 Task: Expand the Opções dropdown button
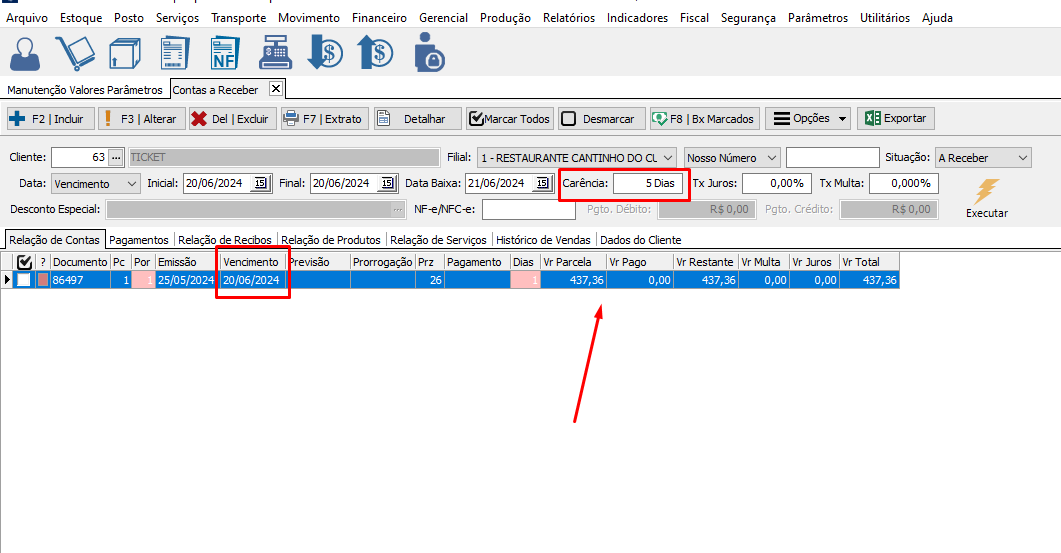pyautogui.click(x=808, y=119)
